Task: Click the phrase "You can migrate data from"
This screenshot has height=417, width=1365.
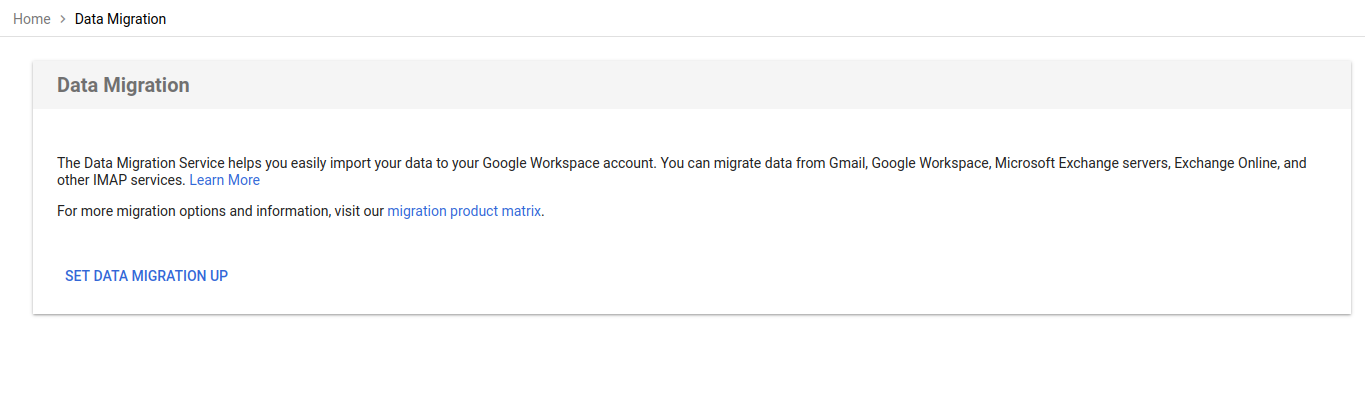Action: 743,162
